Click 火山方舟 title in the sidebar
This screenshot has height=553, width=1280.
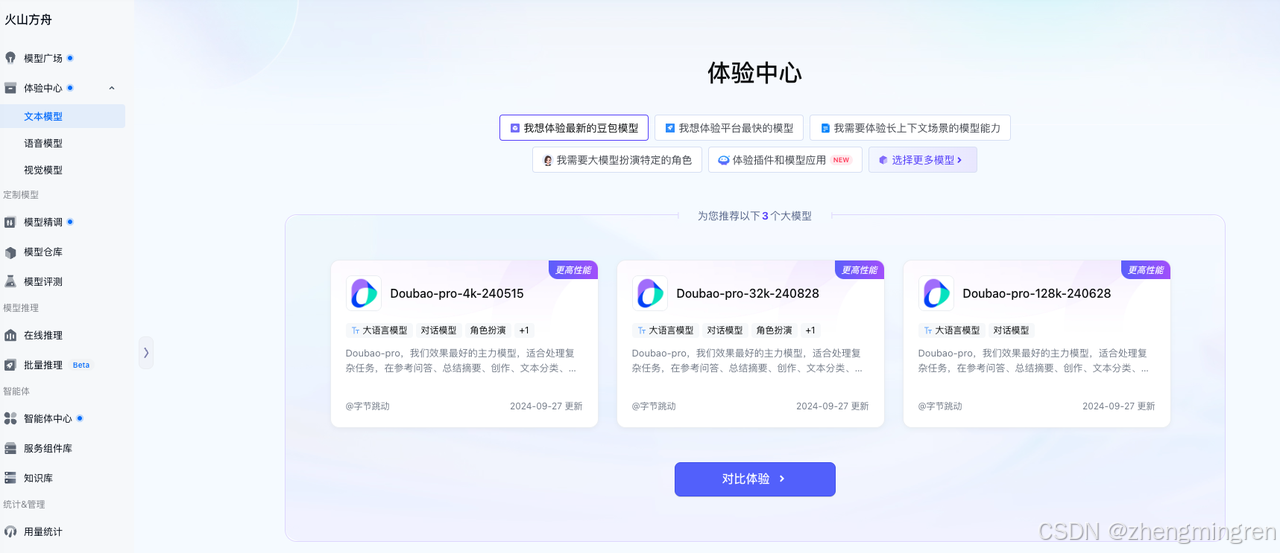[30, 18]
